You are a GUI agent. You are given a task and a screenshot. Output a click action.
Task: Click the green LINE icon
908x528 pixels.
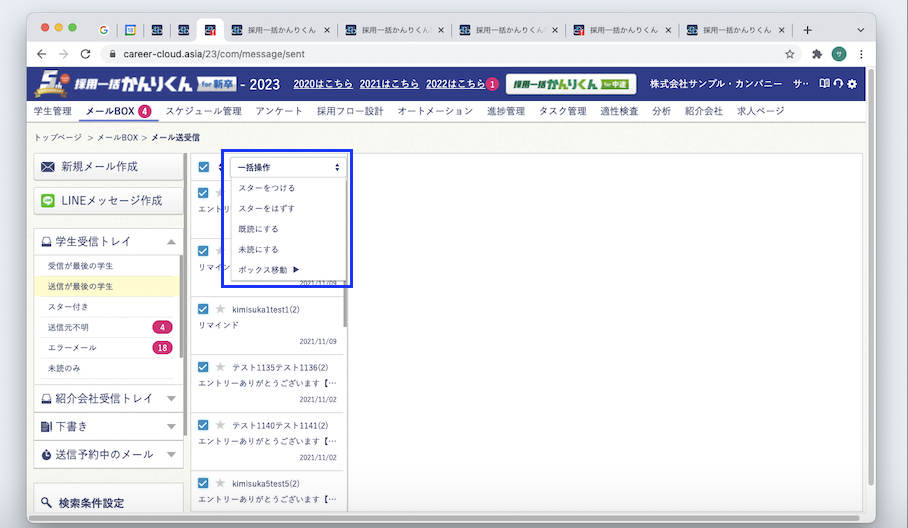[x=48, y=201]
